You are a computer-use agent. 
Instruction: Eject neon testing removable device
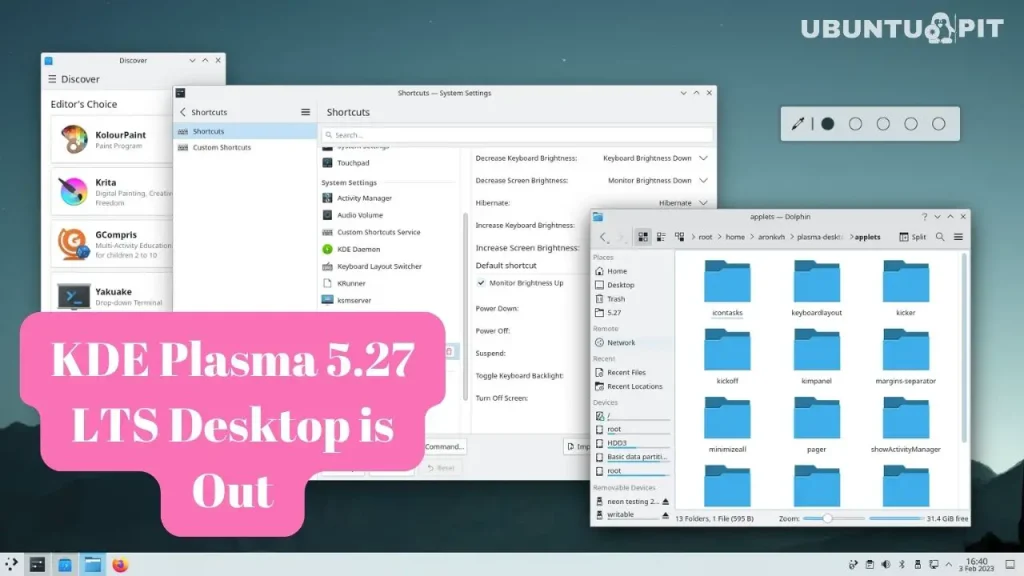pos(665,502)
